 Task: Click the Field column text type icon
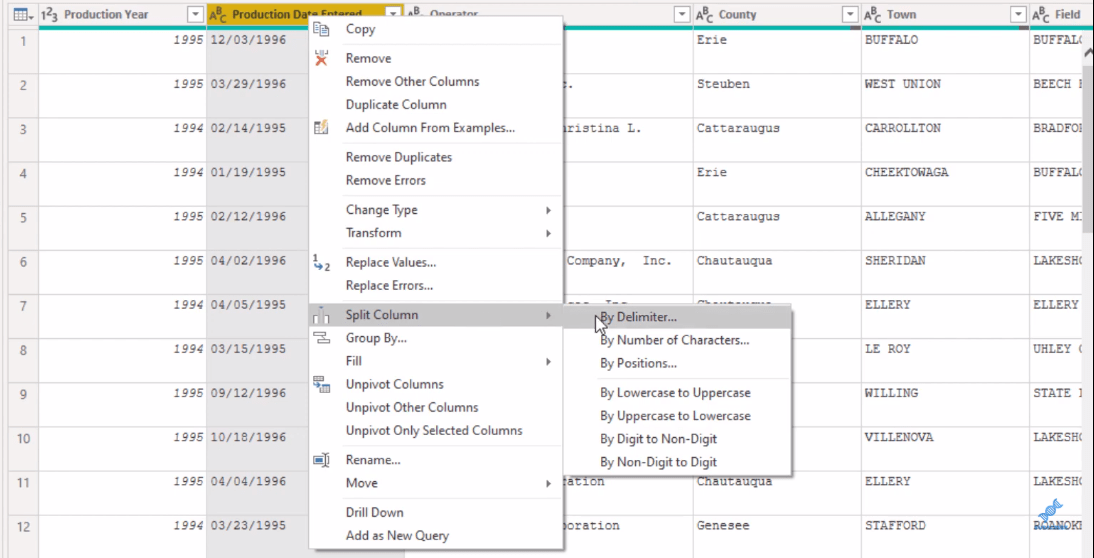[1040, 15]
